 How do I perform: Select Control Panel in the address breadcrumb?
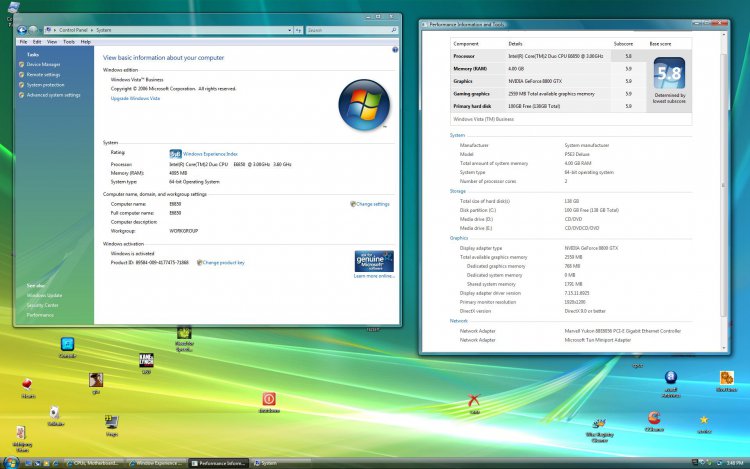coord(73,30)
